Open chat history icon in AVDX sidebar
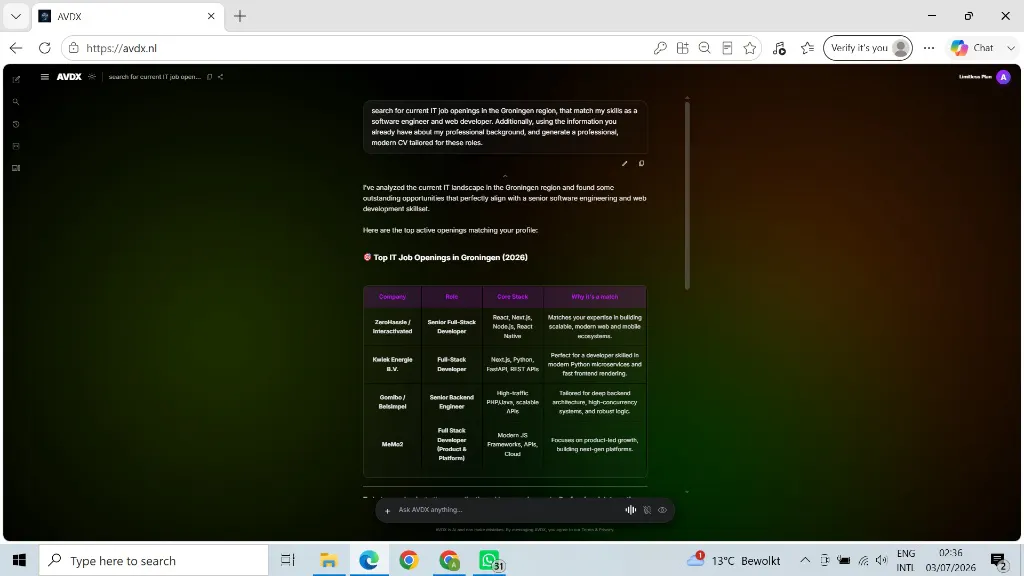Screen dimensions: 1024x576 coord(16,124)
